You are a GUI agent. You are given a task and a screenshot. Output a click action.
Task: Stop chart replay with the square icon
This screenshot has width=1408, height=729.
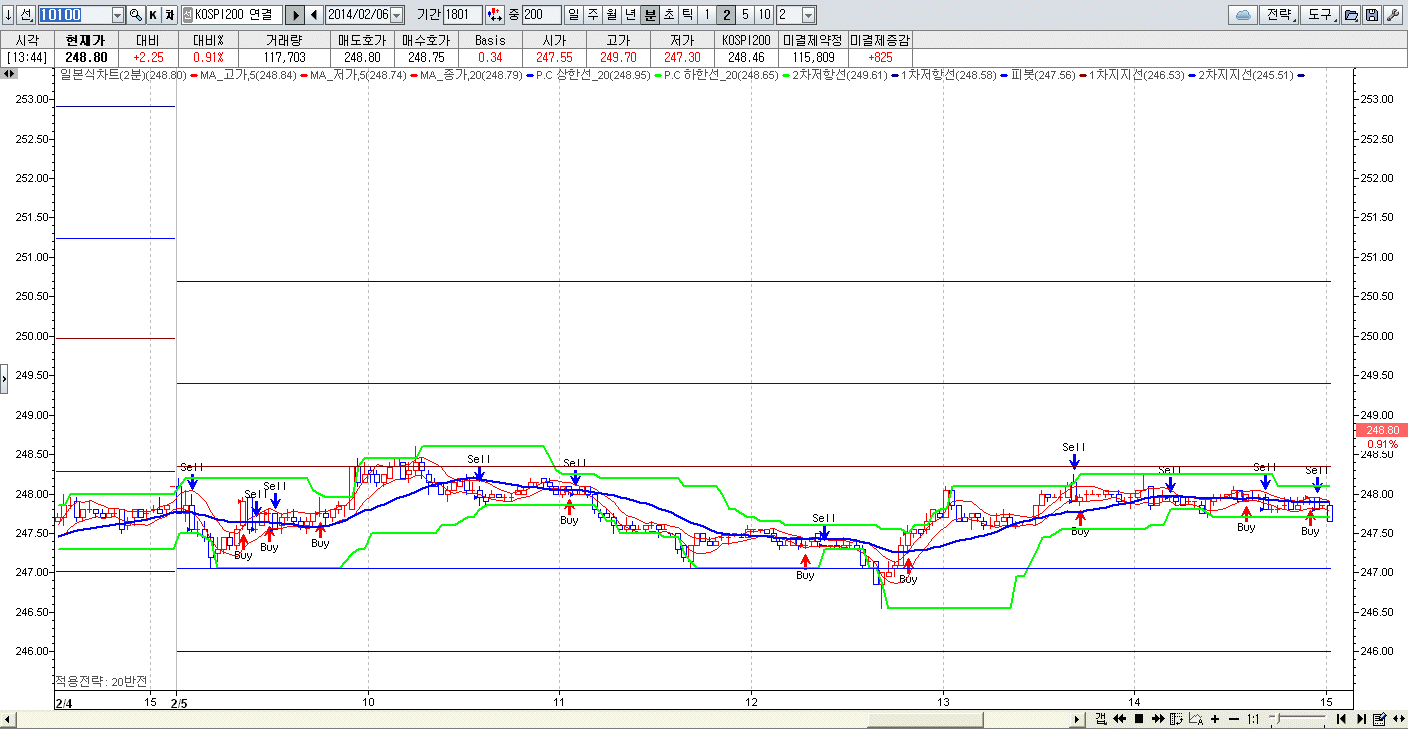(x=1138, y=719)
